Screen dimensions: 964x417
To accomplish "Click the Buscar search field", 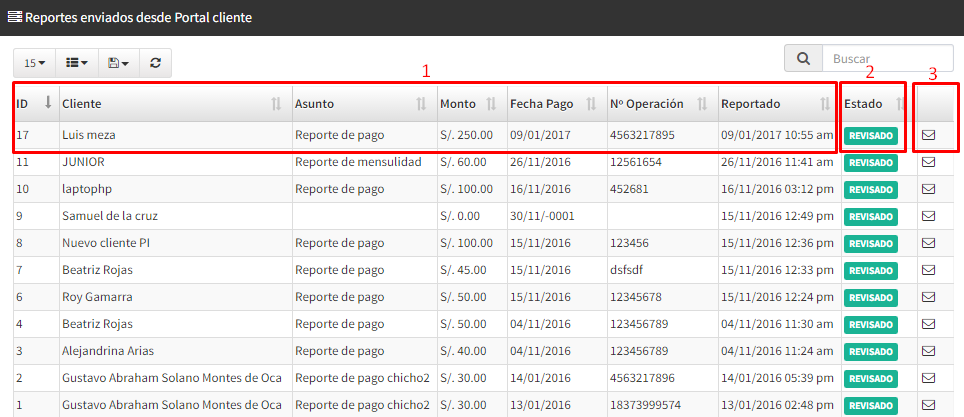I will pyautogui.click(x=880, y=59).
